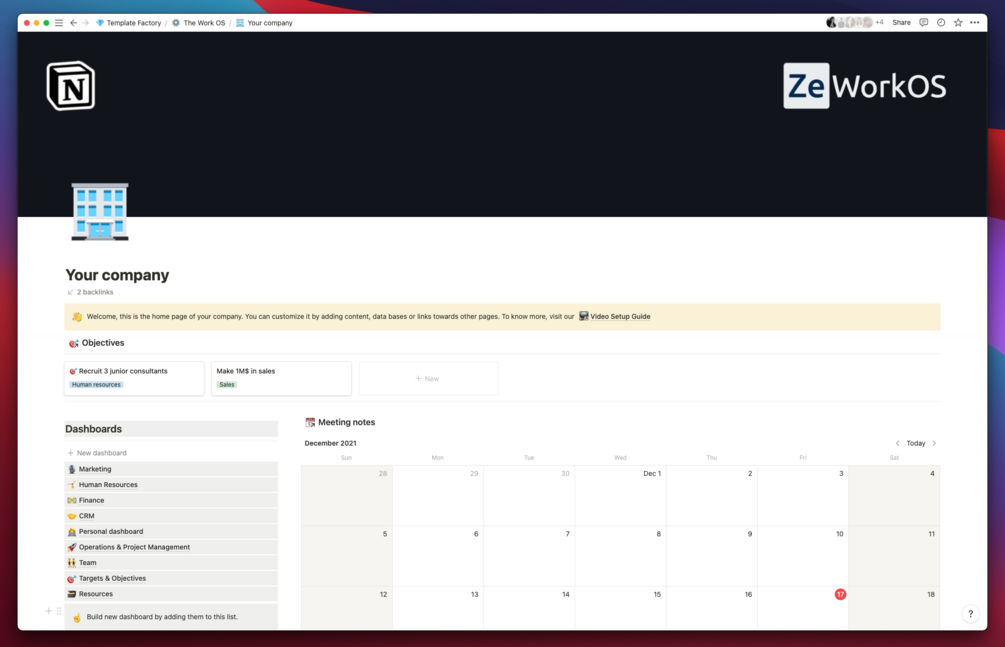1005x647 pixels.
Task: Open the Video Setup Guide link
Action: (x=615, y=316)
